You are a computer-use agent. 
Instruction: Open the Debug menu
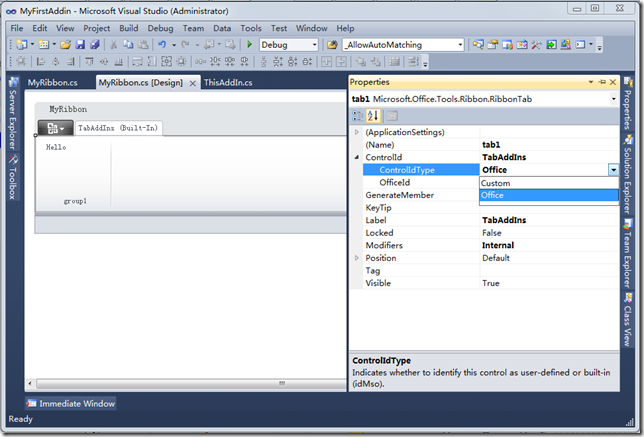160,28
